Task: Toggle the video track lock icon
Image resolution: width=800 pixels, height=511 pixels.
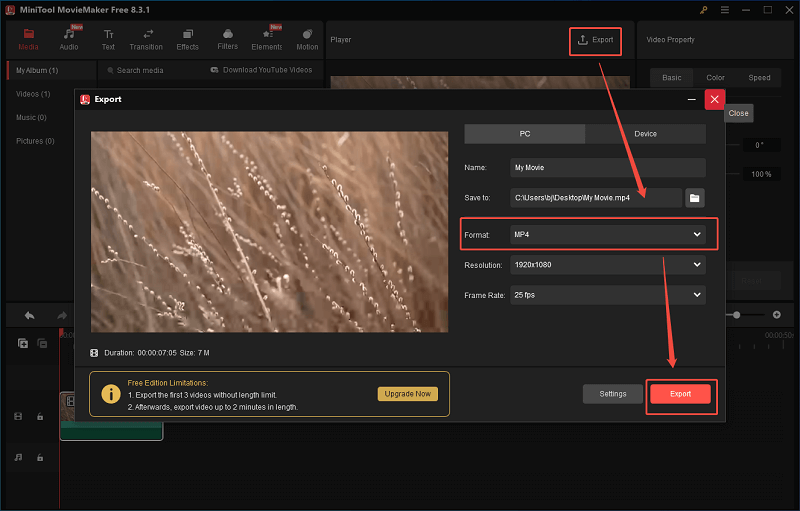Action: coord(40,416)
